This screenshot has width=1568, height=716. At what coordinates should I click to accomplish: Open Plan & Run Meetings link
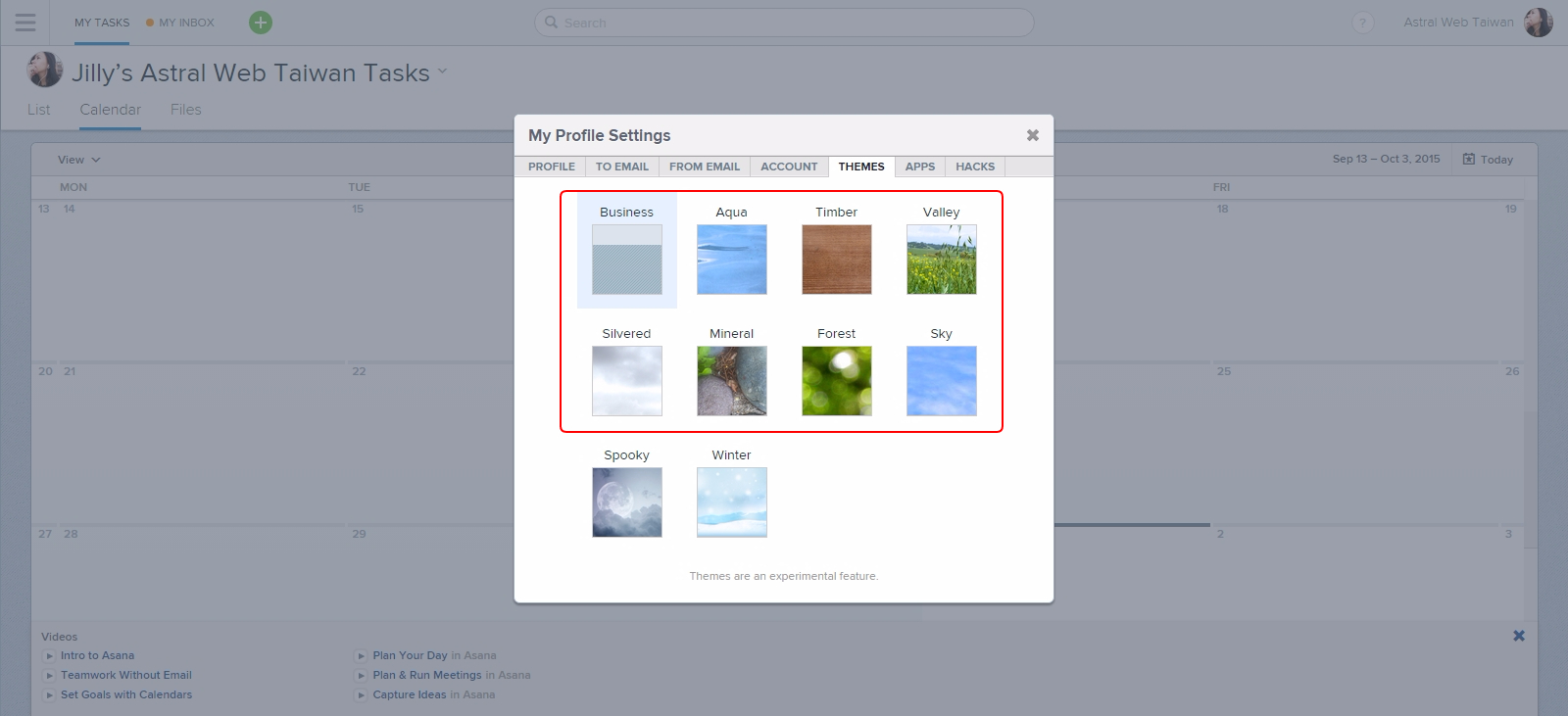[426, 675]
